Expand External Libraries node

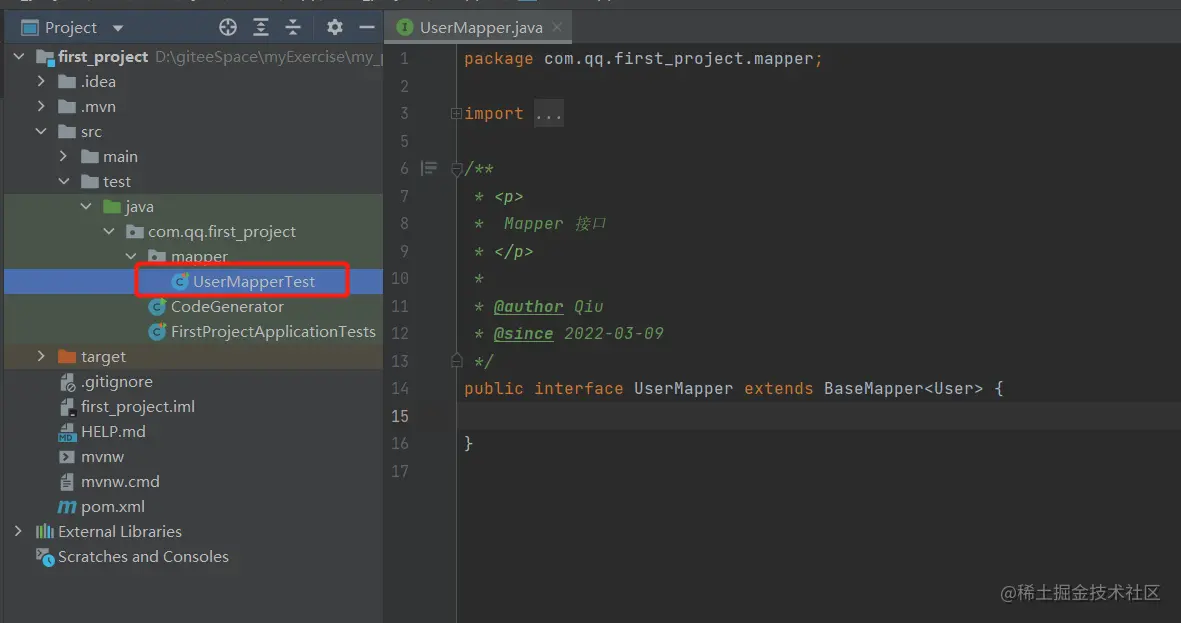coord(19,531)
